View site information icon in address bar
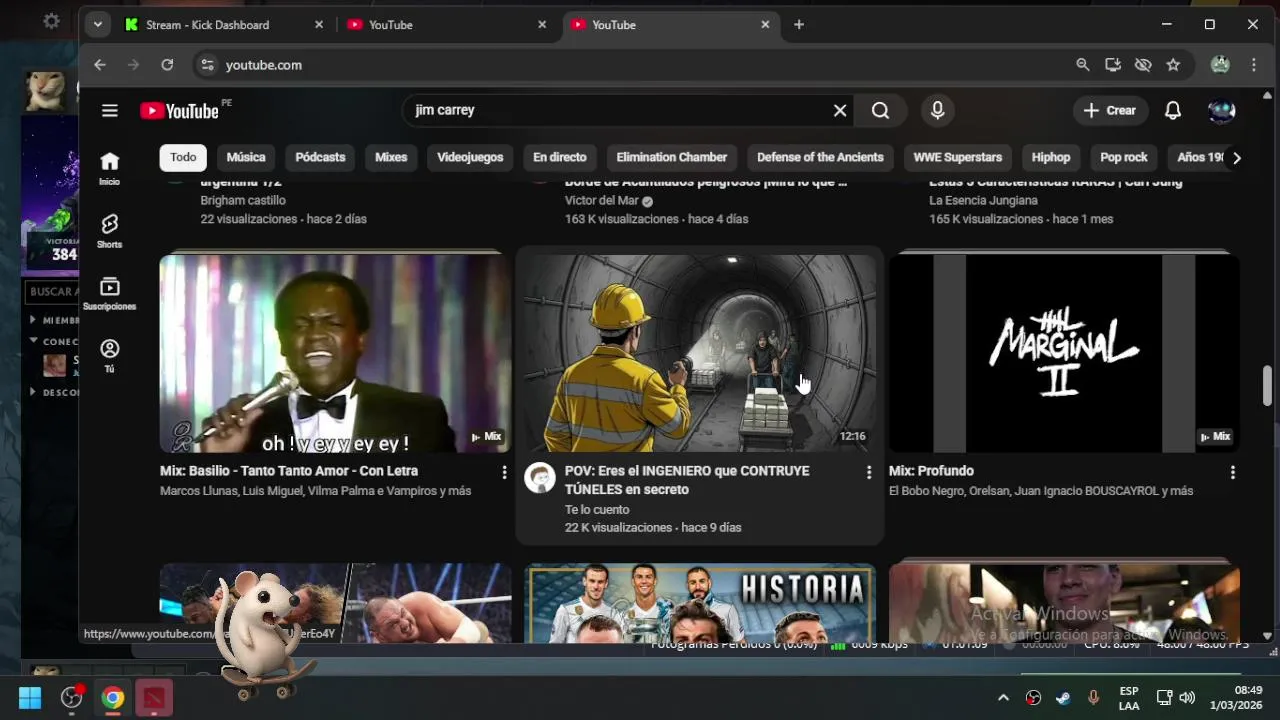The width and height of the screenshot is (1280, 720). pyautogui.click(x=207, y=65)
